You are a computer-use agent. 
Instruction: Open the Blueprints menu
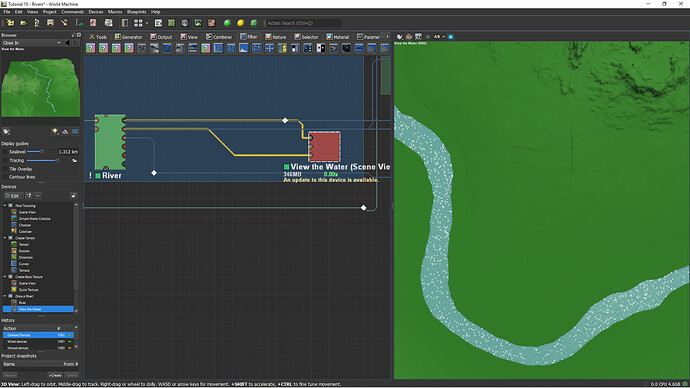point(136,12)
